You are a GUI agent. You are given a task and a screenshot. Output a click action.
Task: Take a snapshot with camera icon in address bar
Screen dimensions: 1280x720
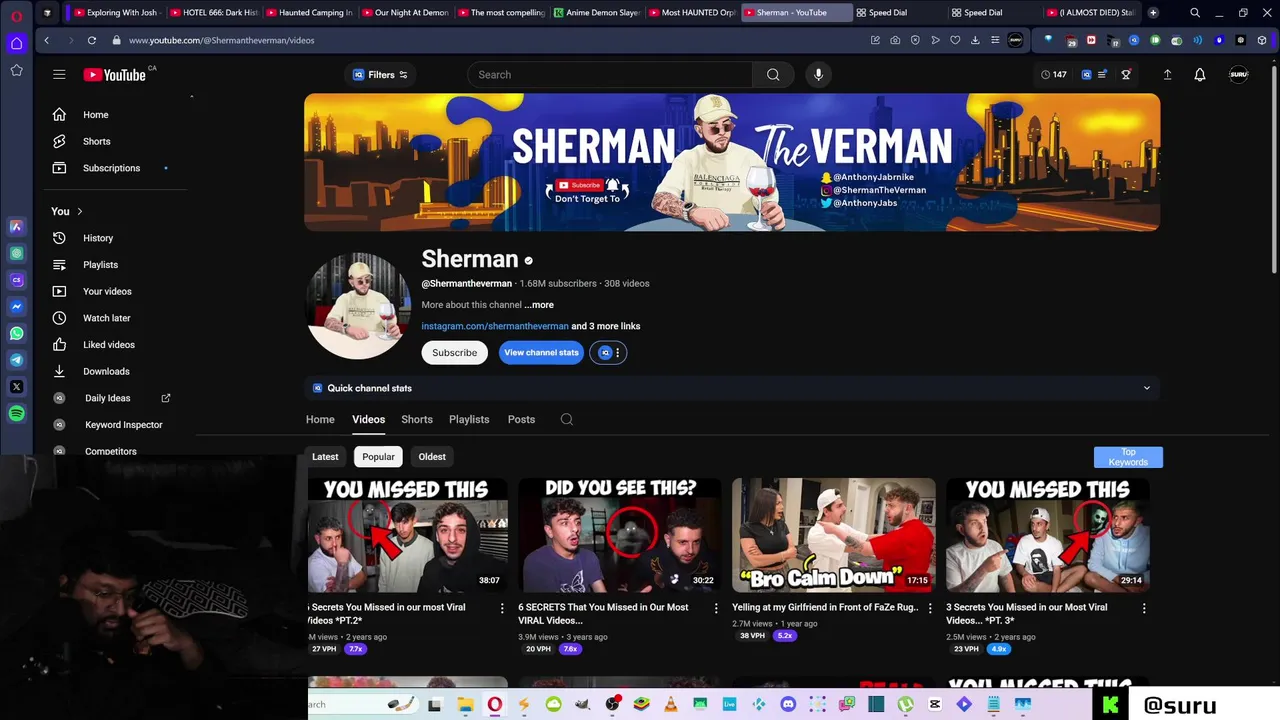895,40
